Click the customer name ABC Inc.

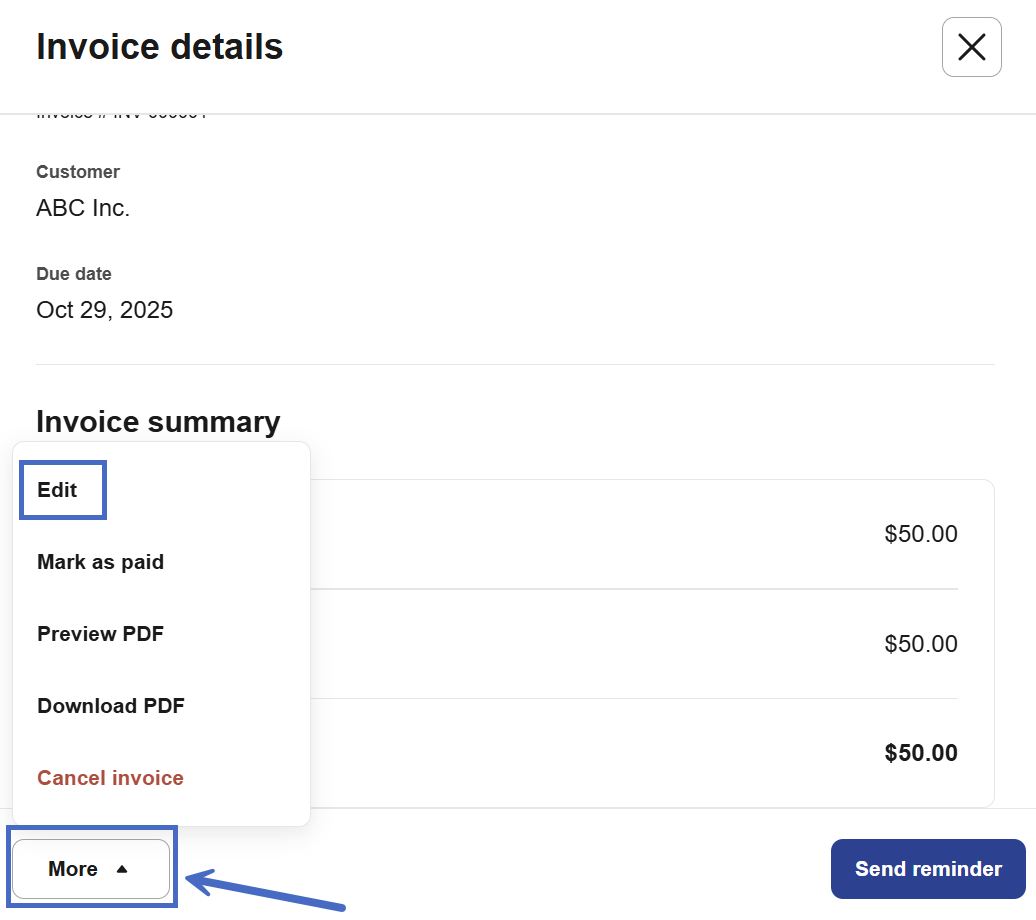click(x=83, y=208)
